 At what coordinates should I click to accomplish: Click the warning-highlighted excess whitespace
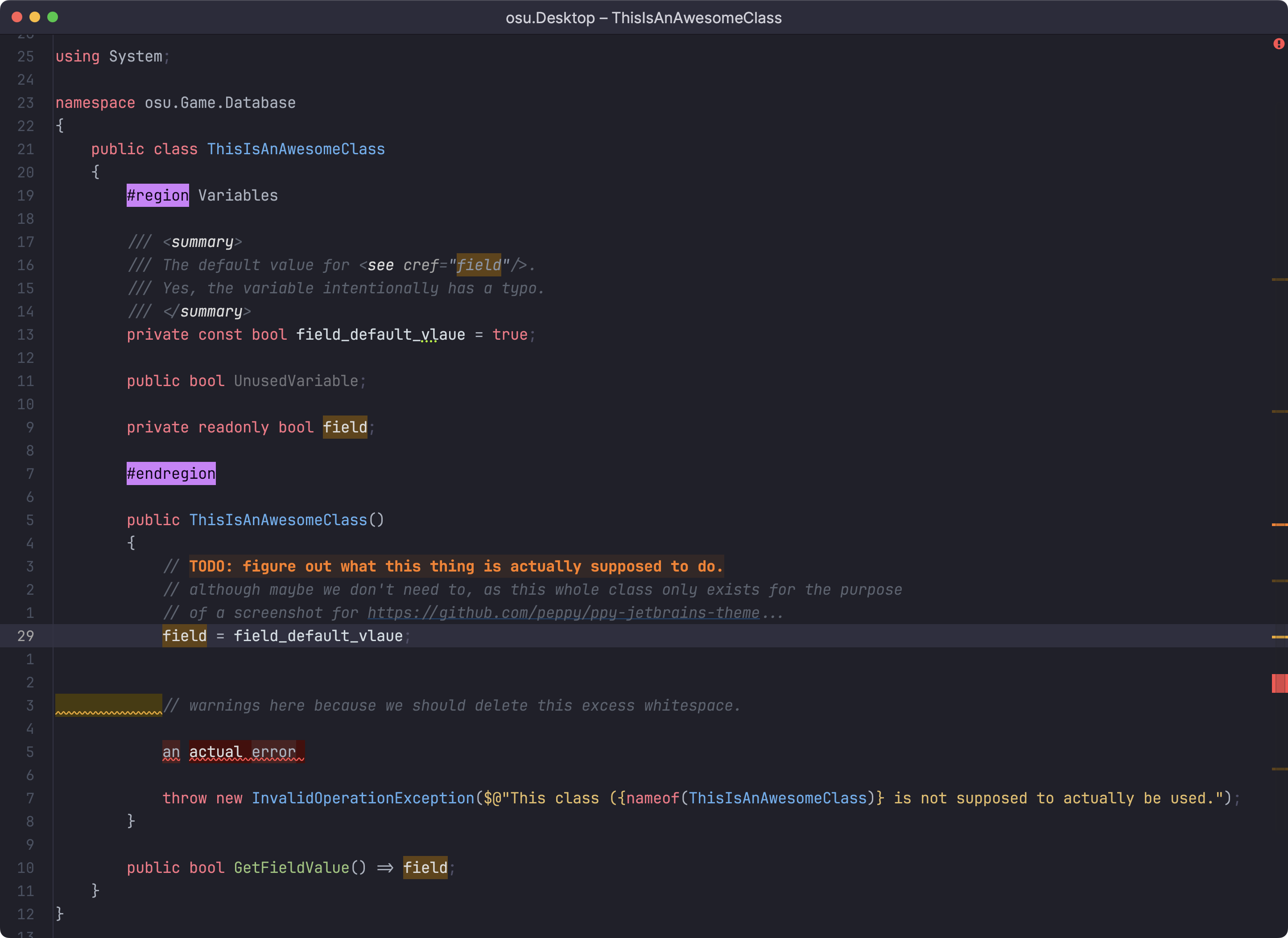pos(108,705)
